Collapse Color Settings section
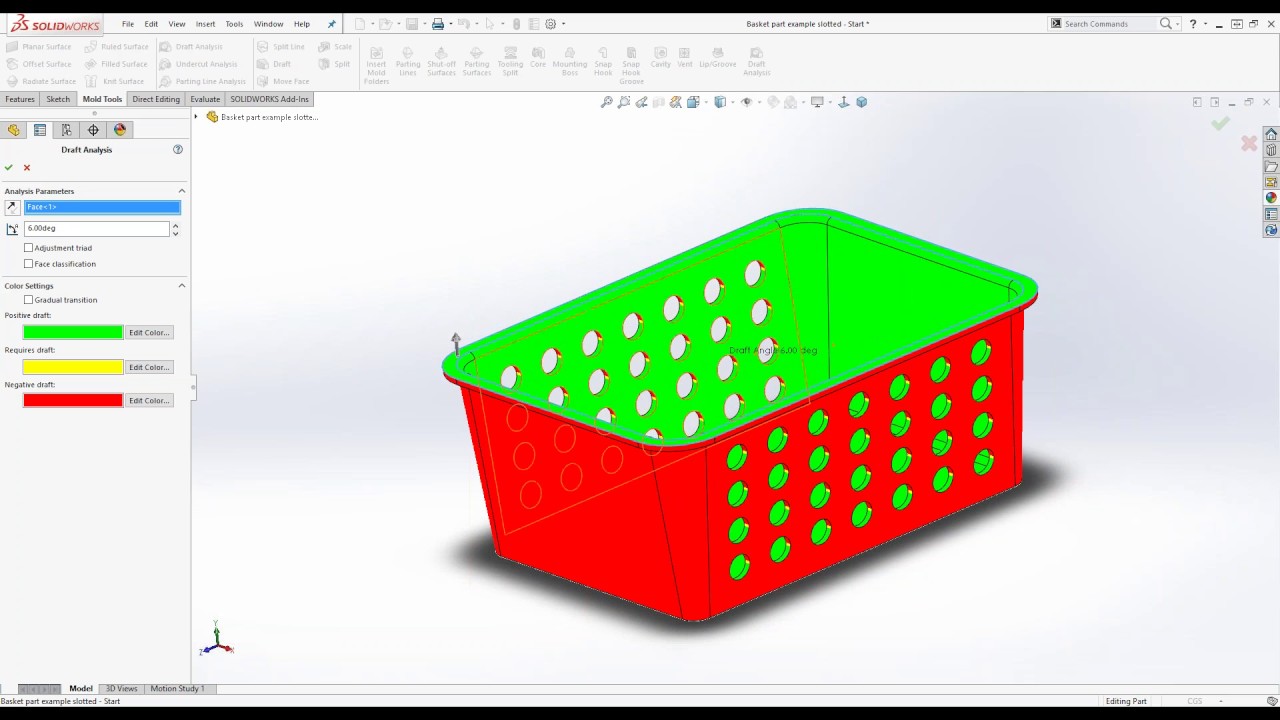 pos(182,286)
